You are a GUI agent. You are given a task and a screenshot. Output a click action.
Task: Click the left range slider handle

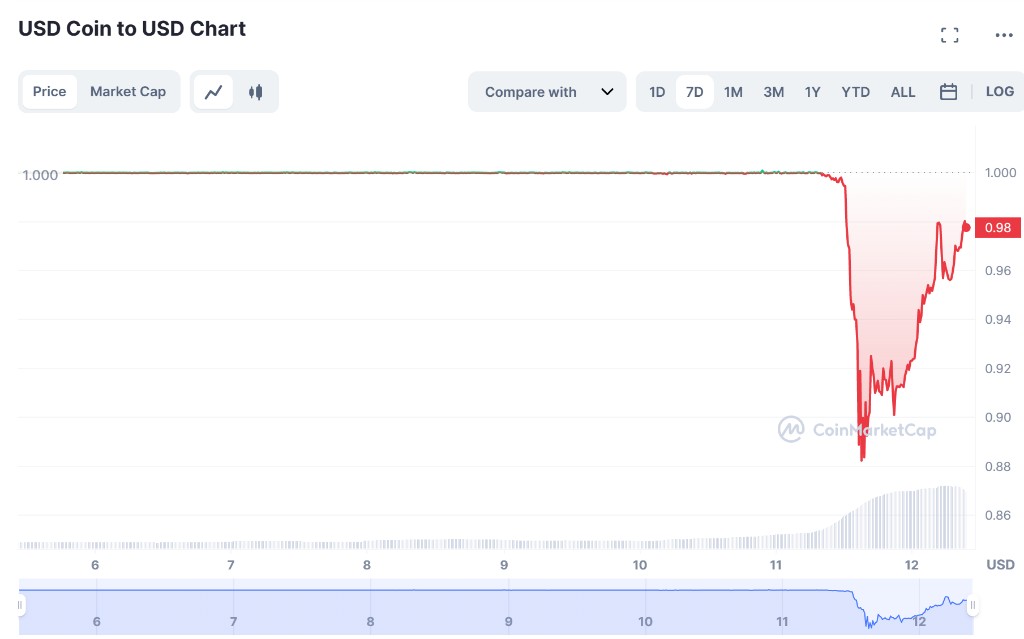(19, 606)
